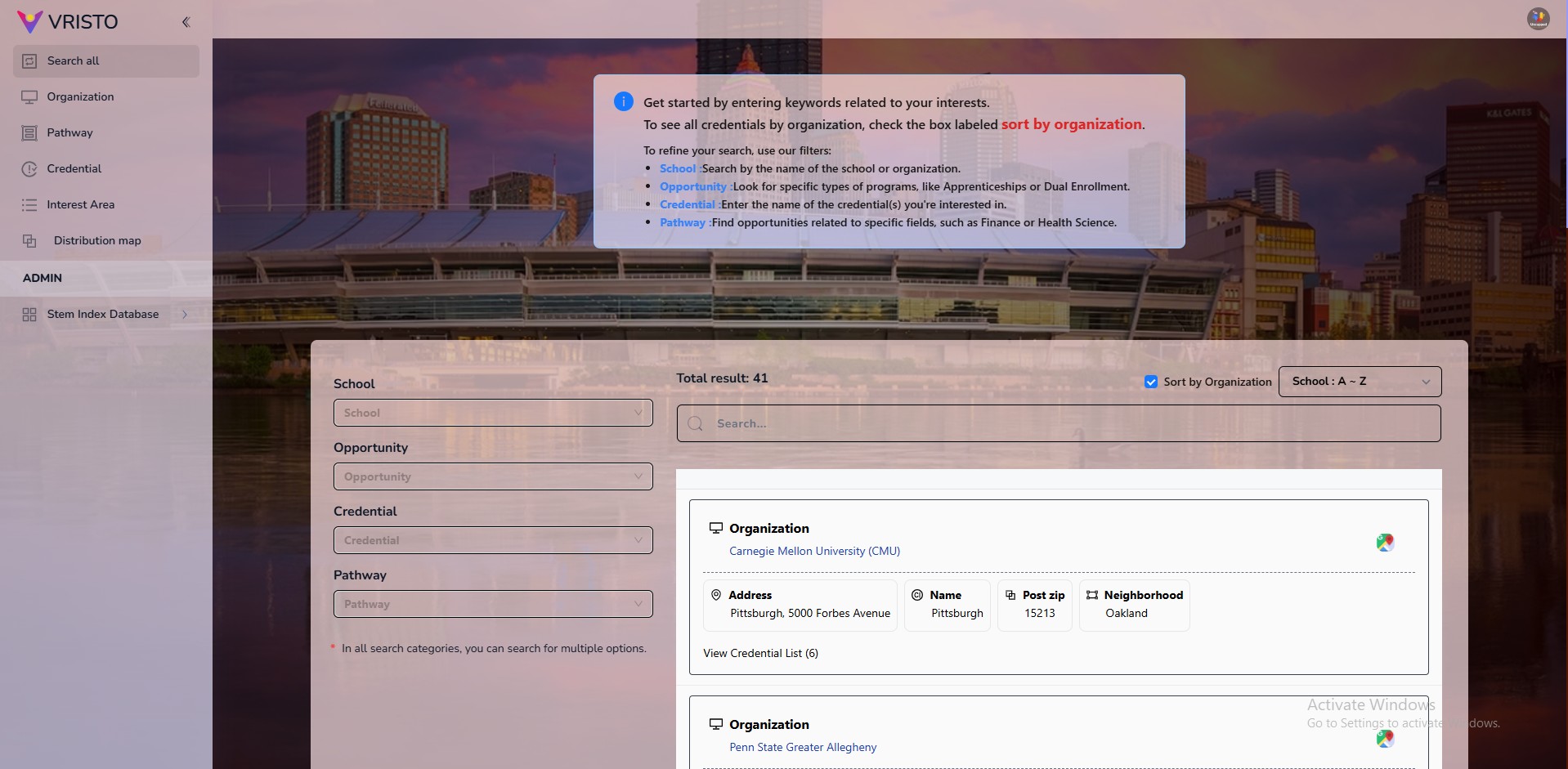The width and height of the screenshot is (1568, 769).
Task: Open the Credential filter dropdown
Action: click(493, 540)
